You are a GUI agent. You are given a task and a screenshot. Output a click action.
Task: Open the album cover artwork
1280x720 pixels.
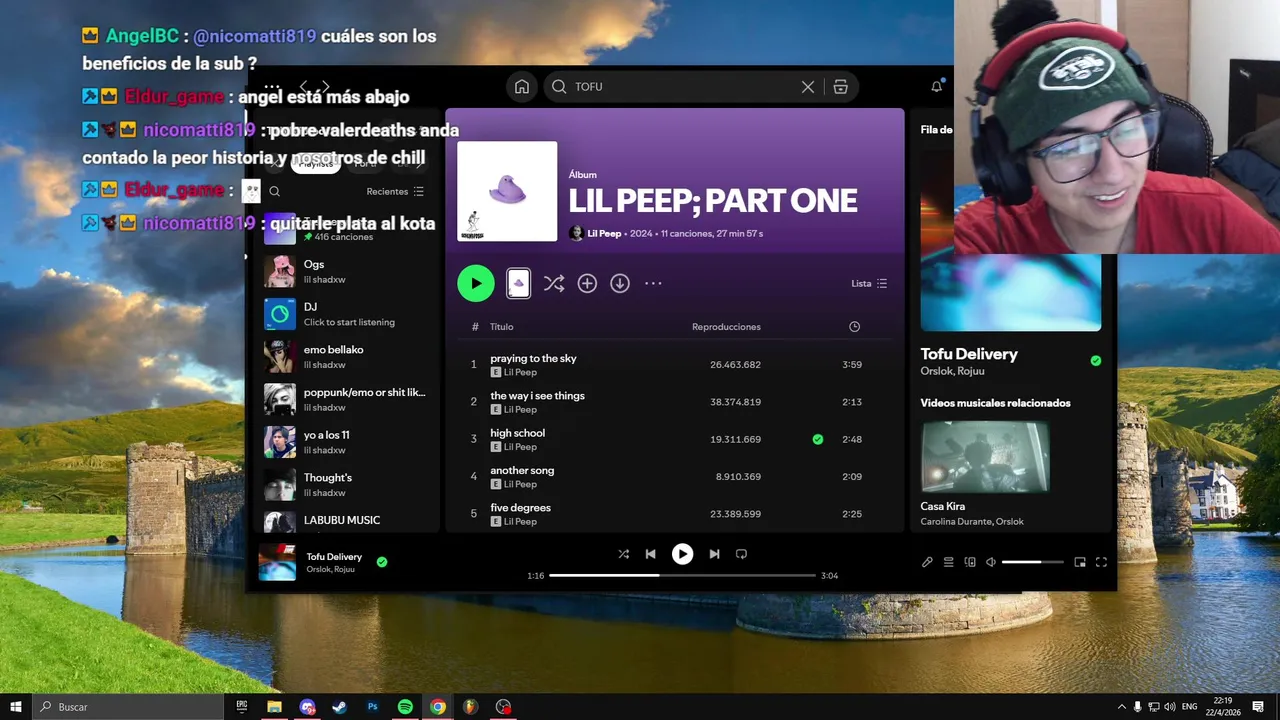tap(507, 191)
